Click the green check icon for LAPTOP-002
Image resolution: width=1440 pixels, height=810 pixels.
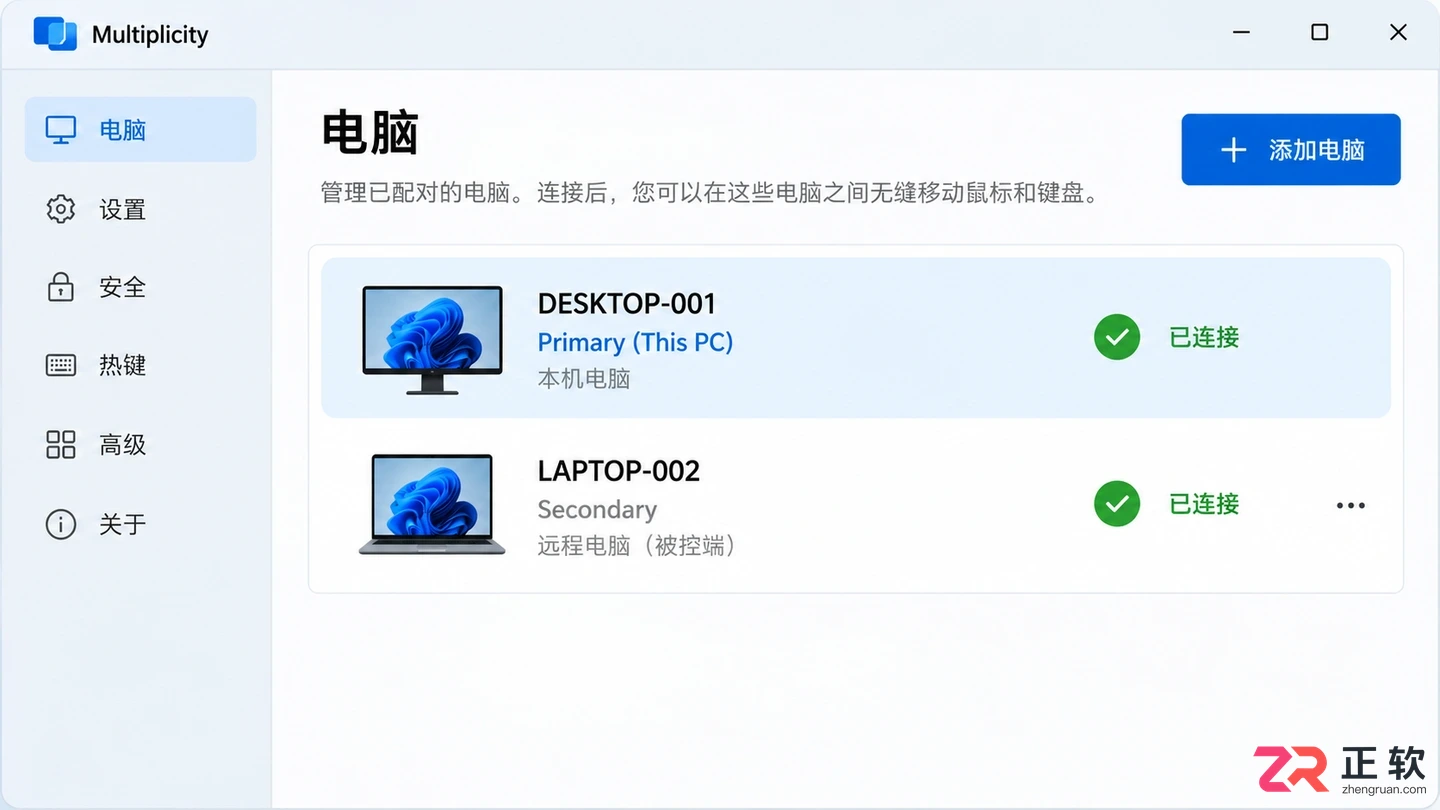tap(1117, 504)
